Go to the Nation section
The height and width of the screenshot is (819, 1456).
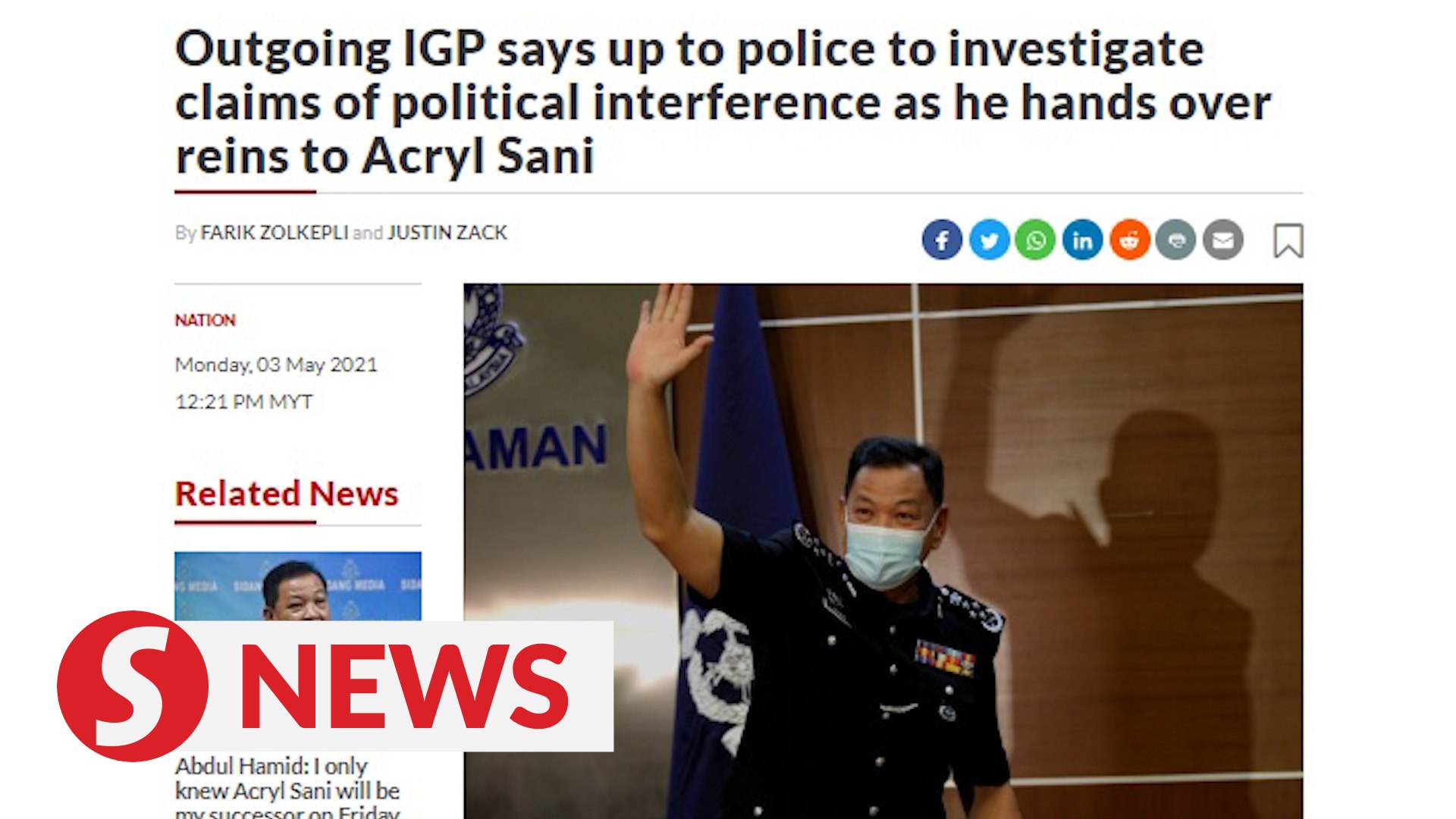point(205,320)
